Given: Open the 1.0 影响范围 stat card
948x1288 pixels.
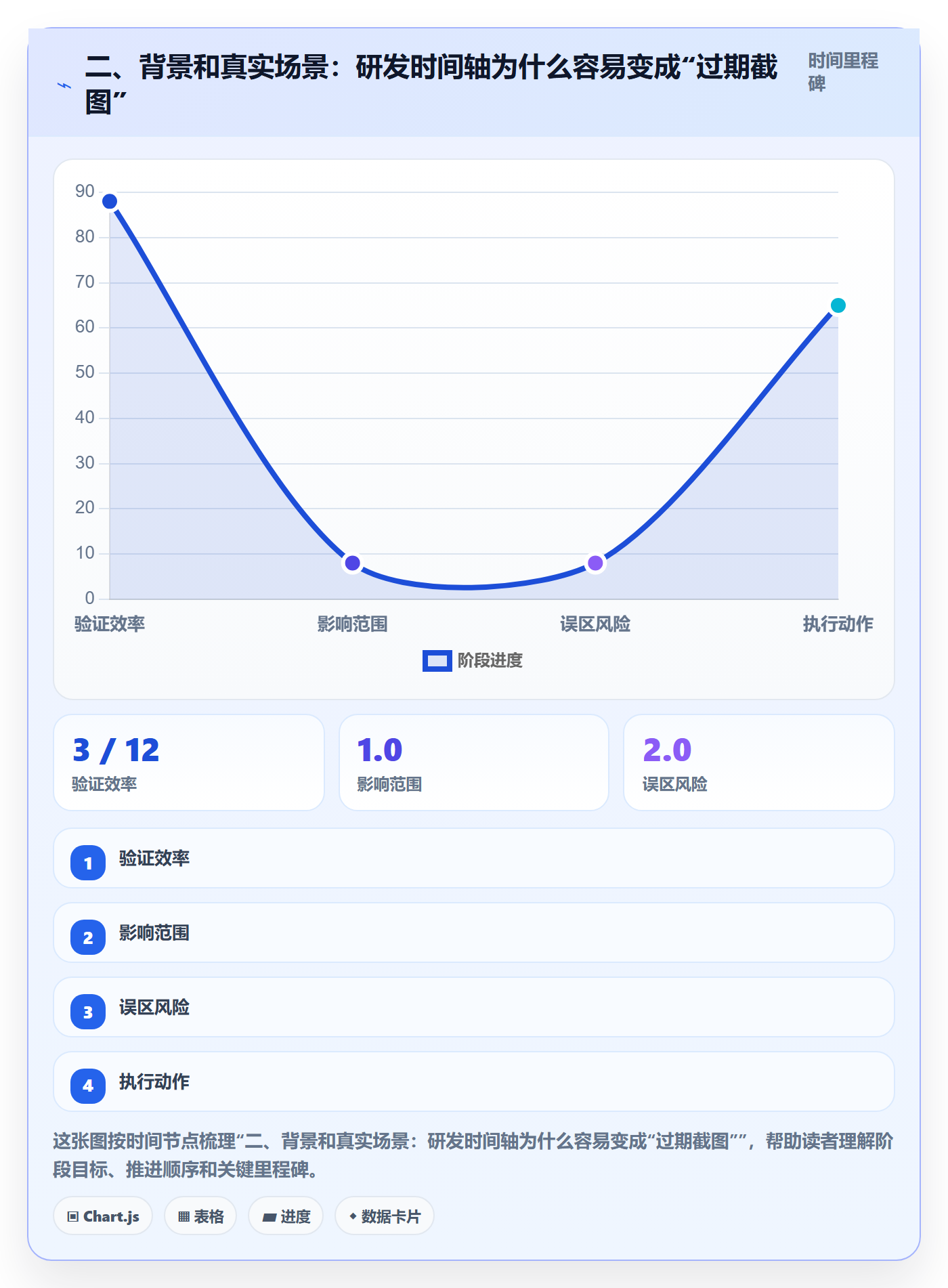Looking at the screenshot, I should tap(474, 763).
